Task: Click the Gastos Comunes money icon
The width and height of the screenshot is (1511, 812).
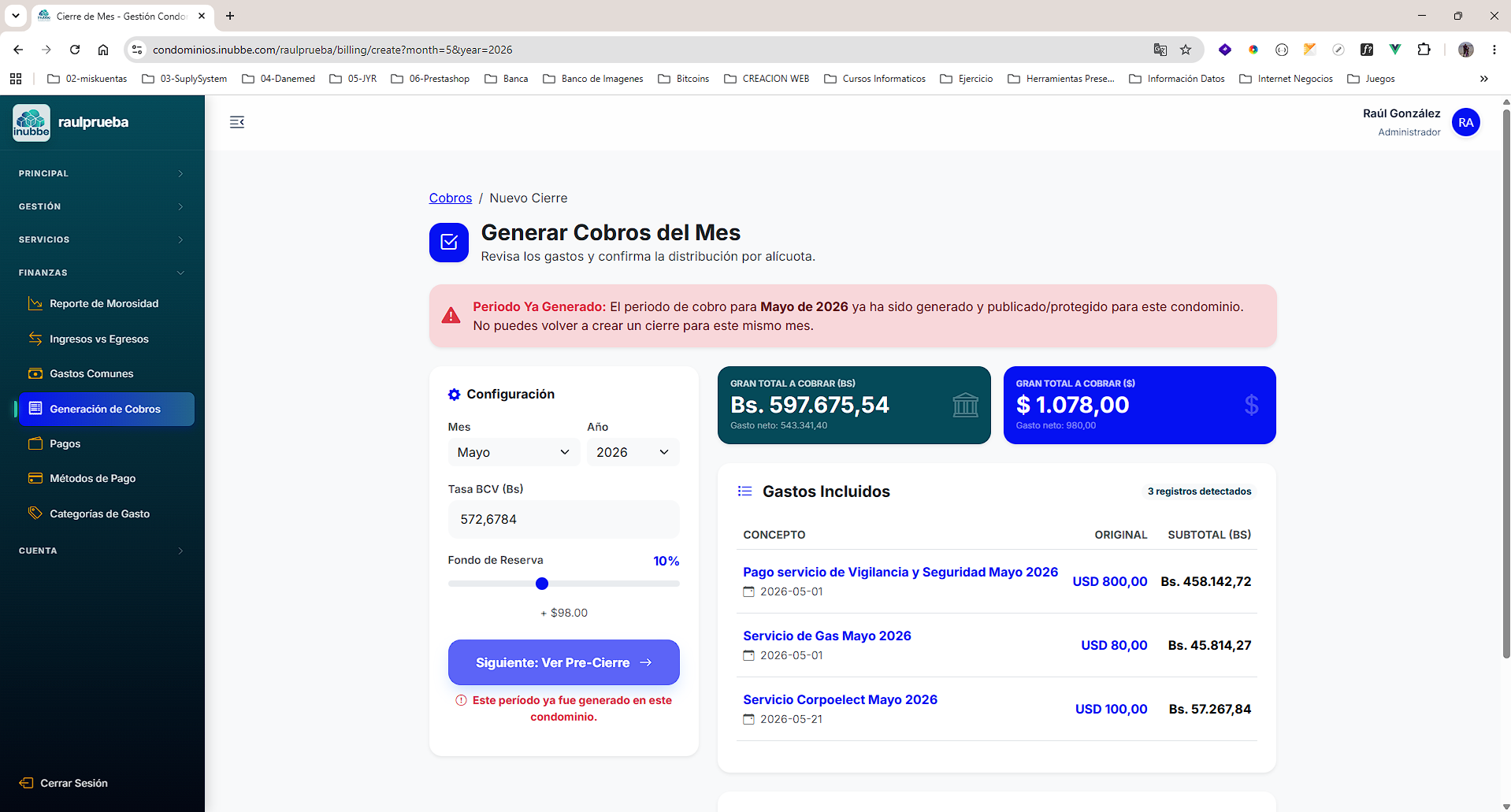Action: [x=35, y=373]
